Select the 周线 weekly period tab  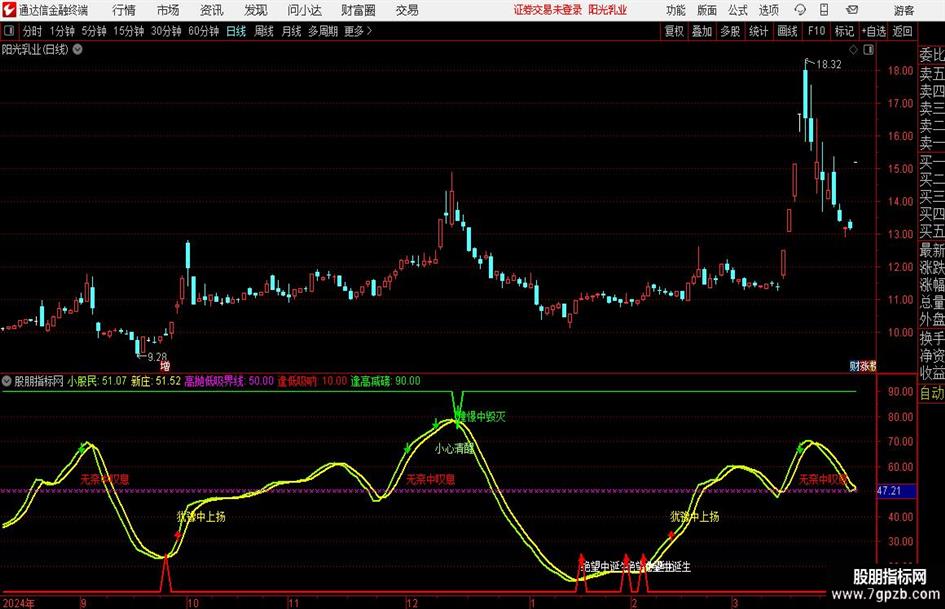pyautogui.click(x=263, y=31)
